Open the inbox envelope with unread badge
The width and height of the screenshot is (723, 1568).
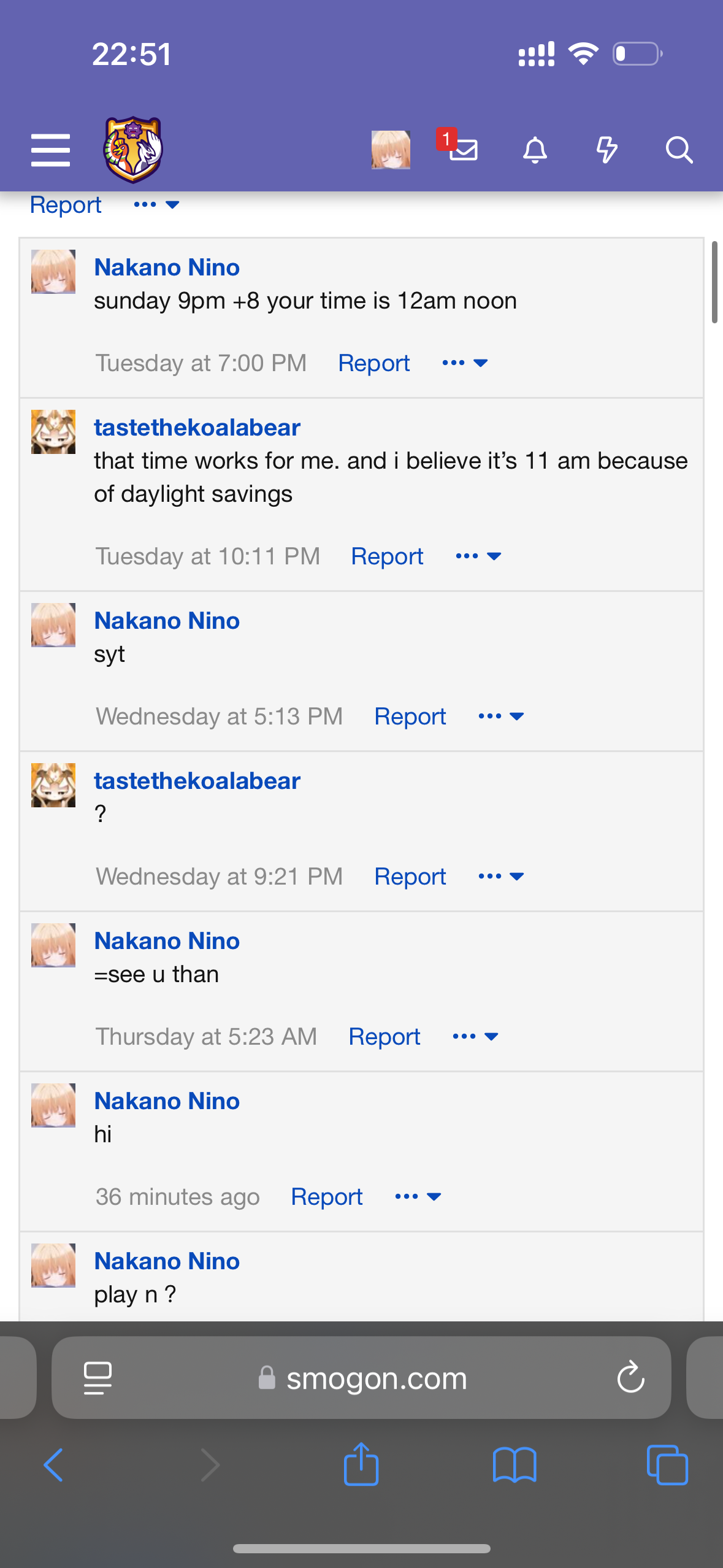coord(462,149)
